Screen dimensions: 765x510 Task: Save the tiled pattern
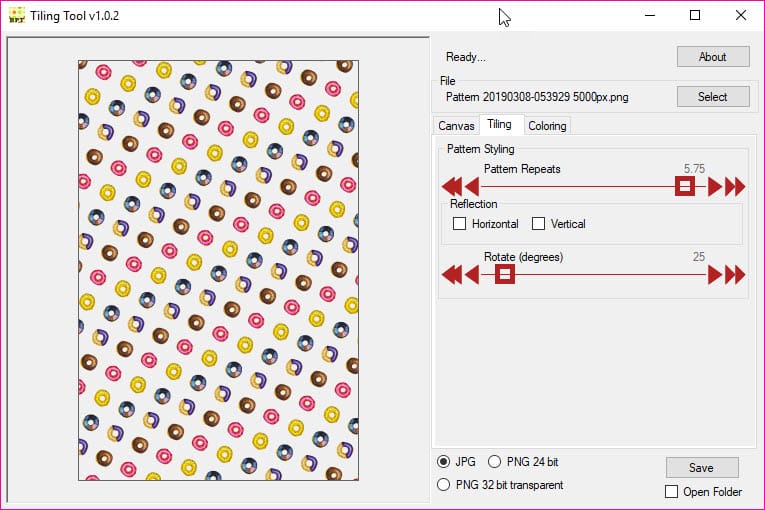702,468
